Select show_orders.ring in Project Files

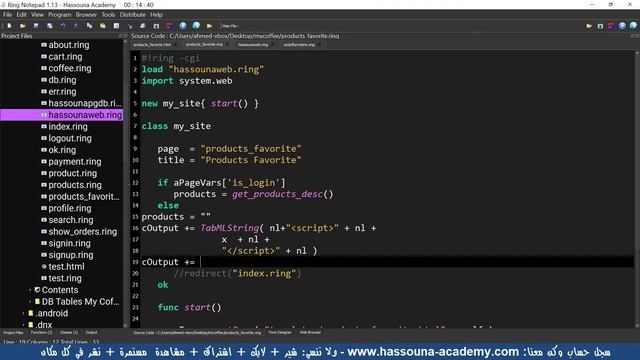[82, 232]
